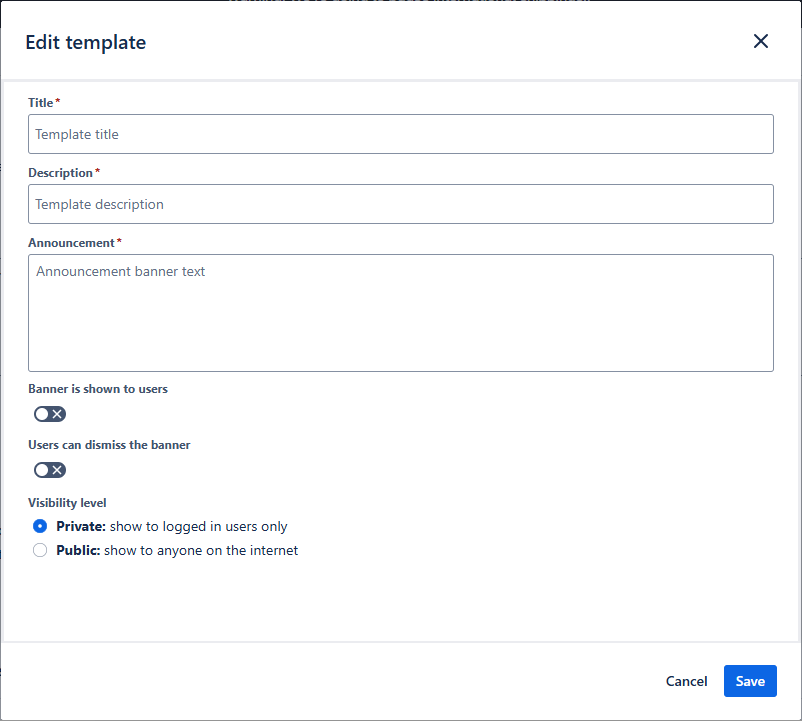802x721 pixels.
Task: Click the 'Visibility level' heading
Action: coord(67,503)
